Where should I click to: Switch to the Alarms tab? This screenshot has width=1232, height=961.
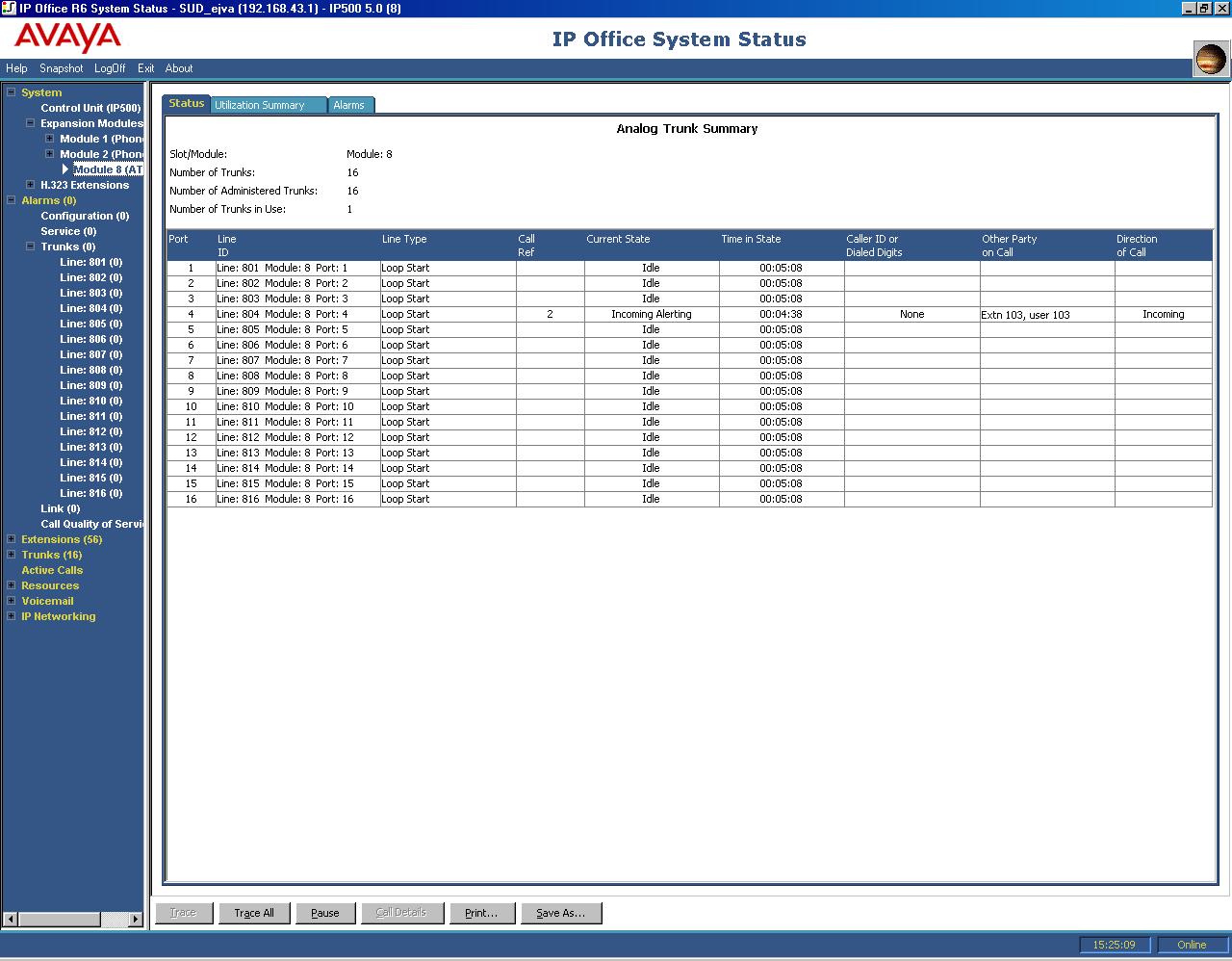pos(350,105)
